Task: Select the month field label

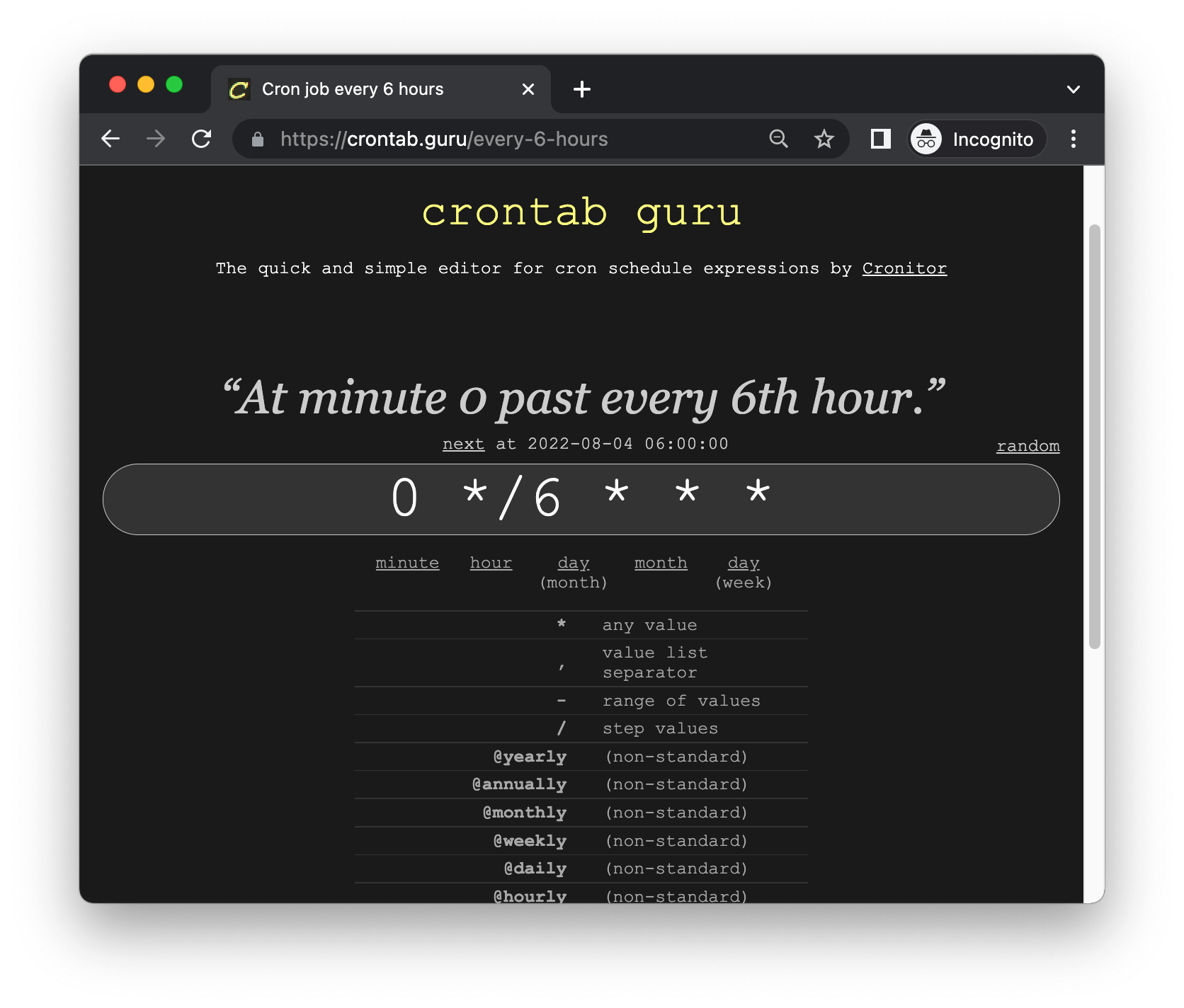Action: point(661,563)
